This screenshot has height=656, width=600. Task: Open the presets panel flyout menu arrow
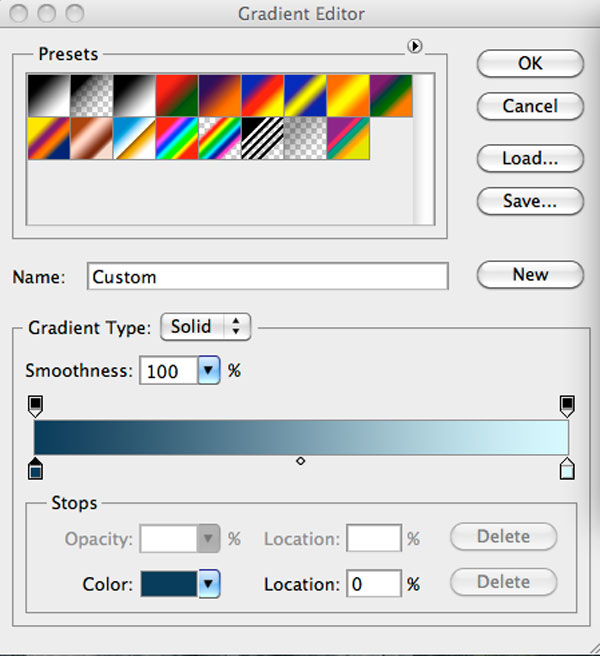pos(417,46)
